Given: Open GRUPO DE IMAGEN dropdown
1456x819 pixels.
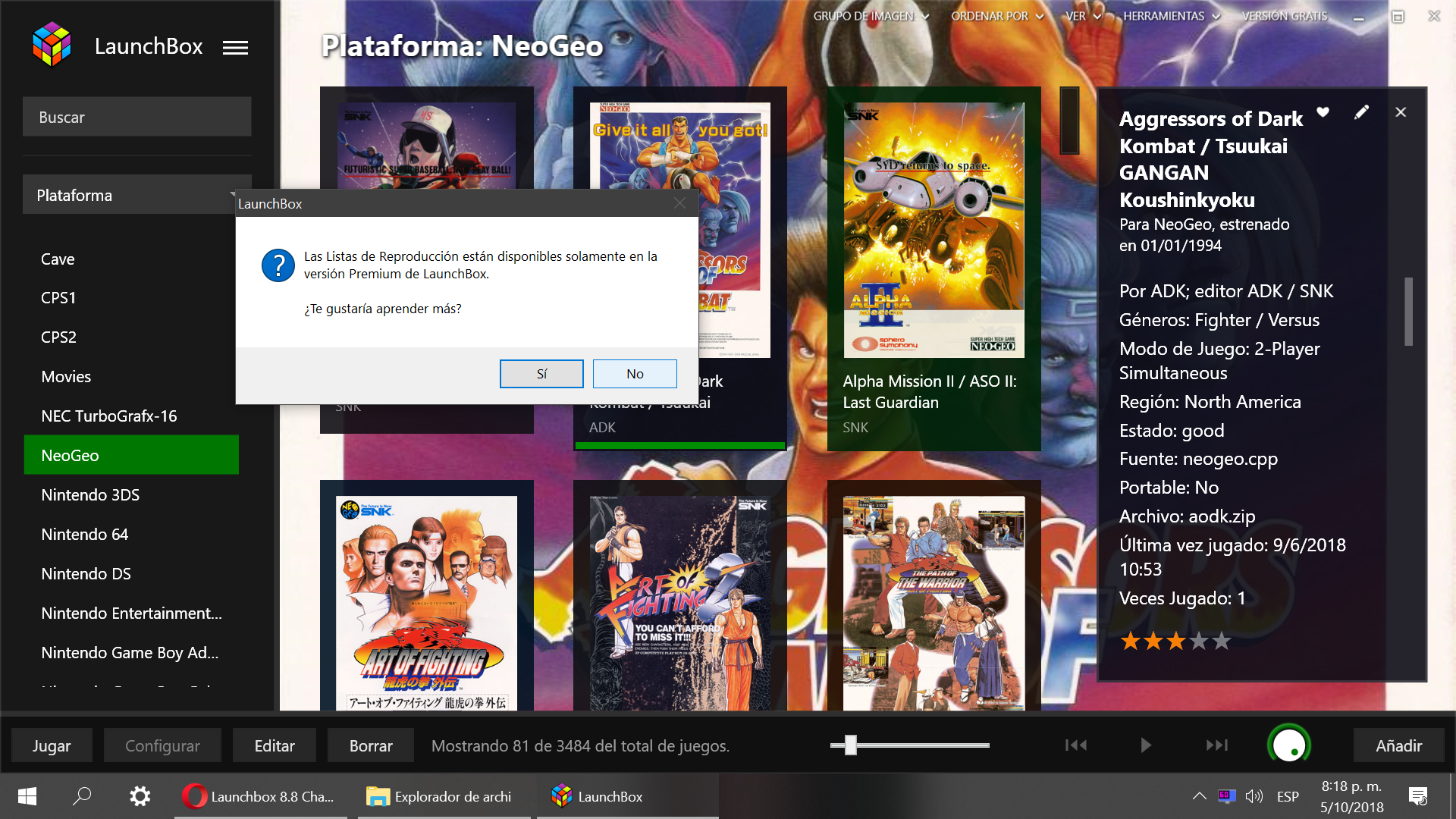Looking at the screenshot, I should click(871, 16).
